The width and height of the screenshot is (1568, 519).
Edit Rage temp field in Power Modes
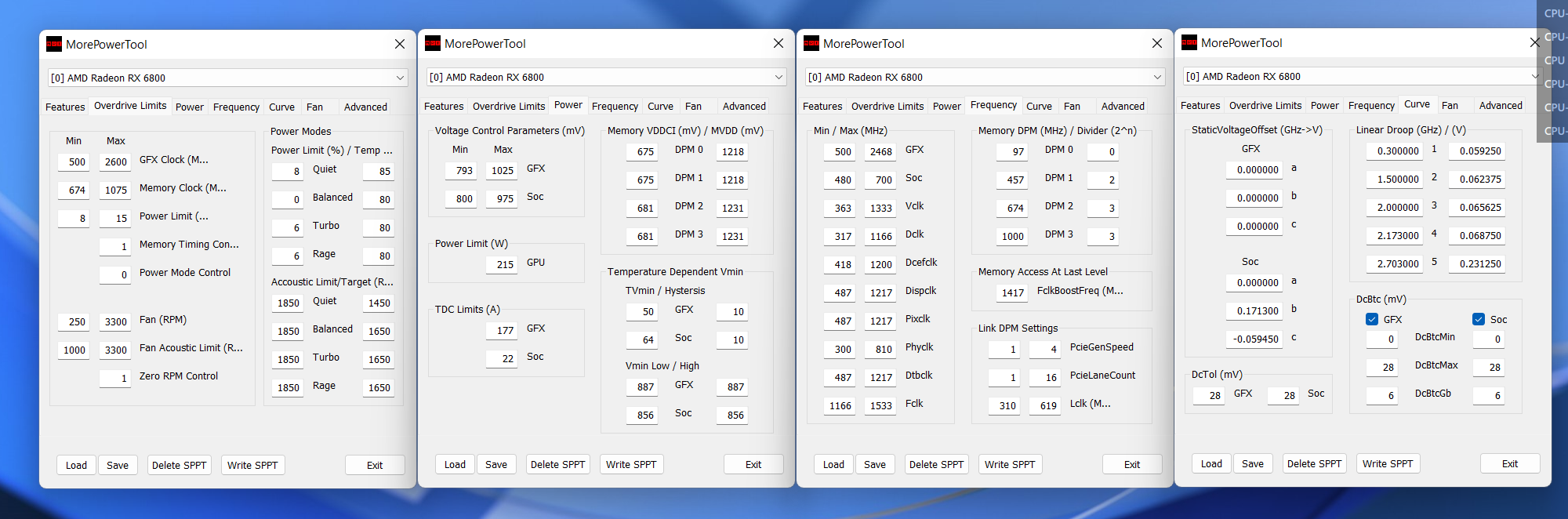[379, 256]
